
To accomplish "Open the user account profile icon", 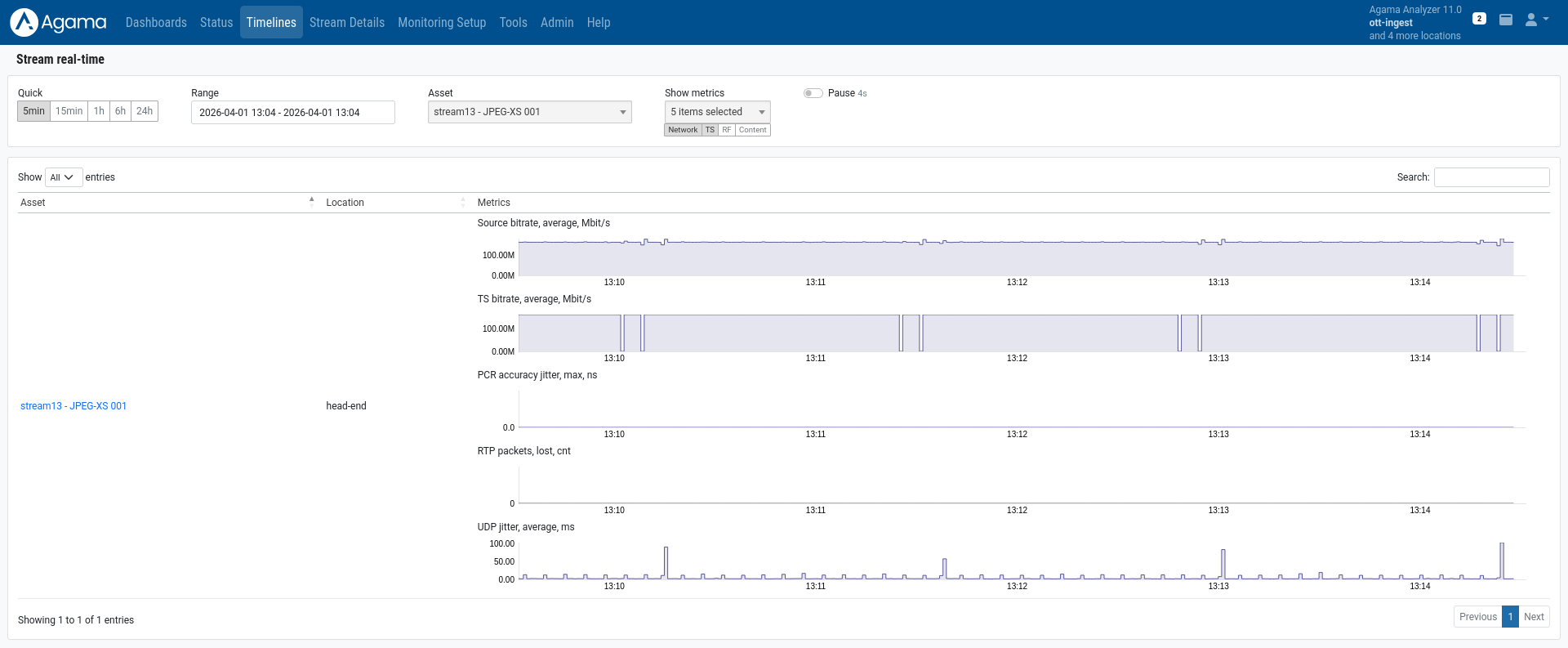I will coord(1532,20).
